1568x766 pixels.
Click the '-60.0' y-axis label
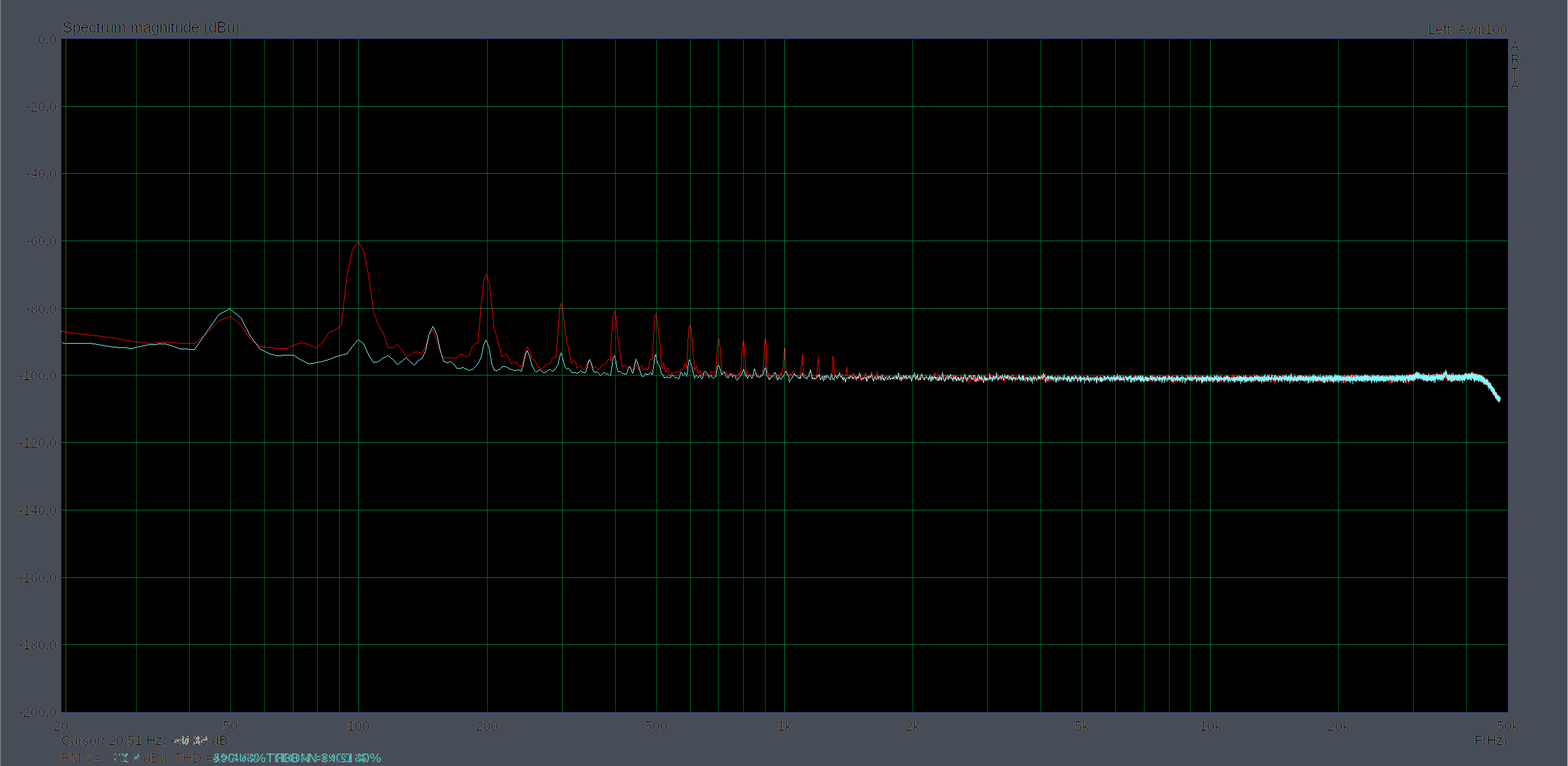pos(41,241)
